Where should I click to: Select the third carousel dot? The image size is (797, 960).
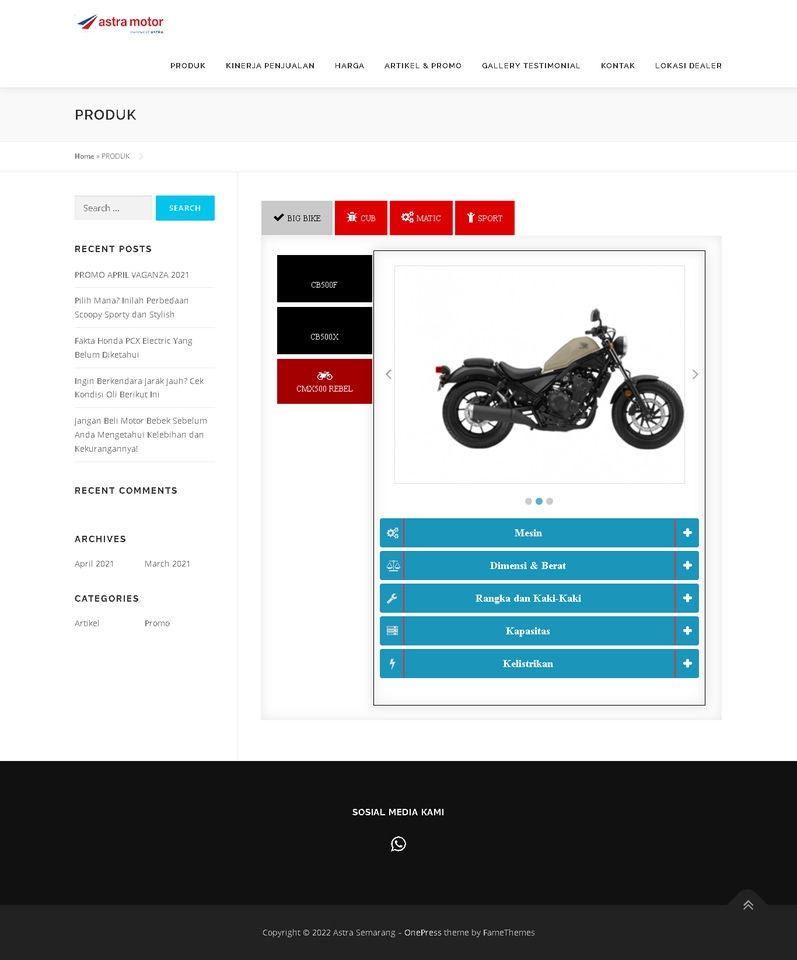pos(550,501)
